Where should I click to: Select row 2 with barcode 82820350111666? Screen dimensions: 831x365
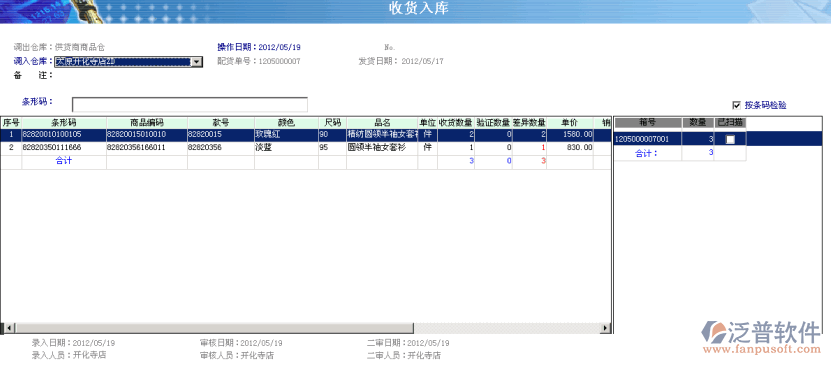tap(305, 147)
